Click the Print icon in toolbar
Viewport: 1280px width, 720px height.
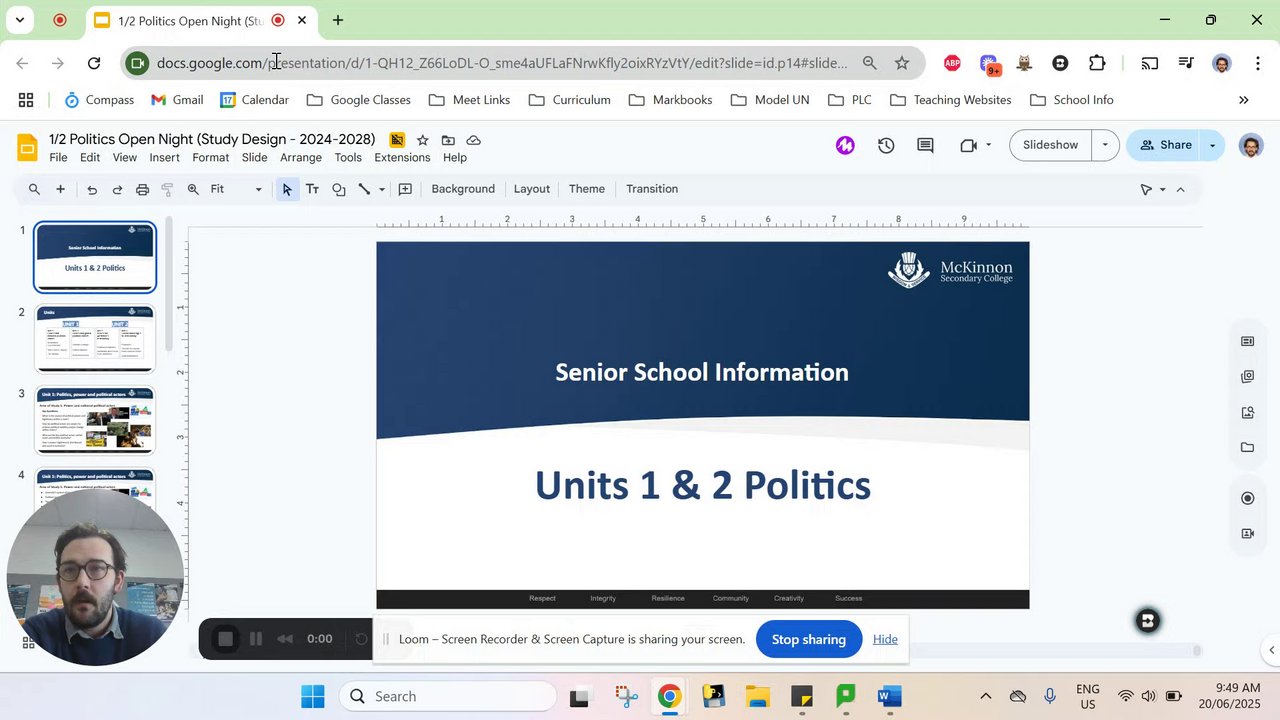142,189
